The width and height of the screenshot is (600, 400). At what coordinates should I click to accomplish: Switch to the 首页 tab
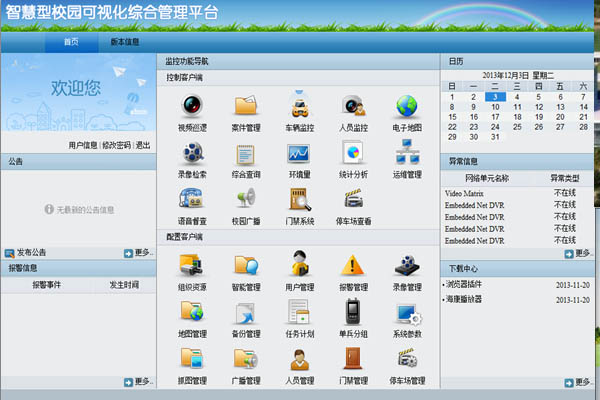[71, 42]
